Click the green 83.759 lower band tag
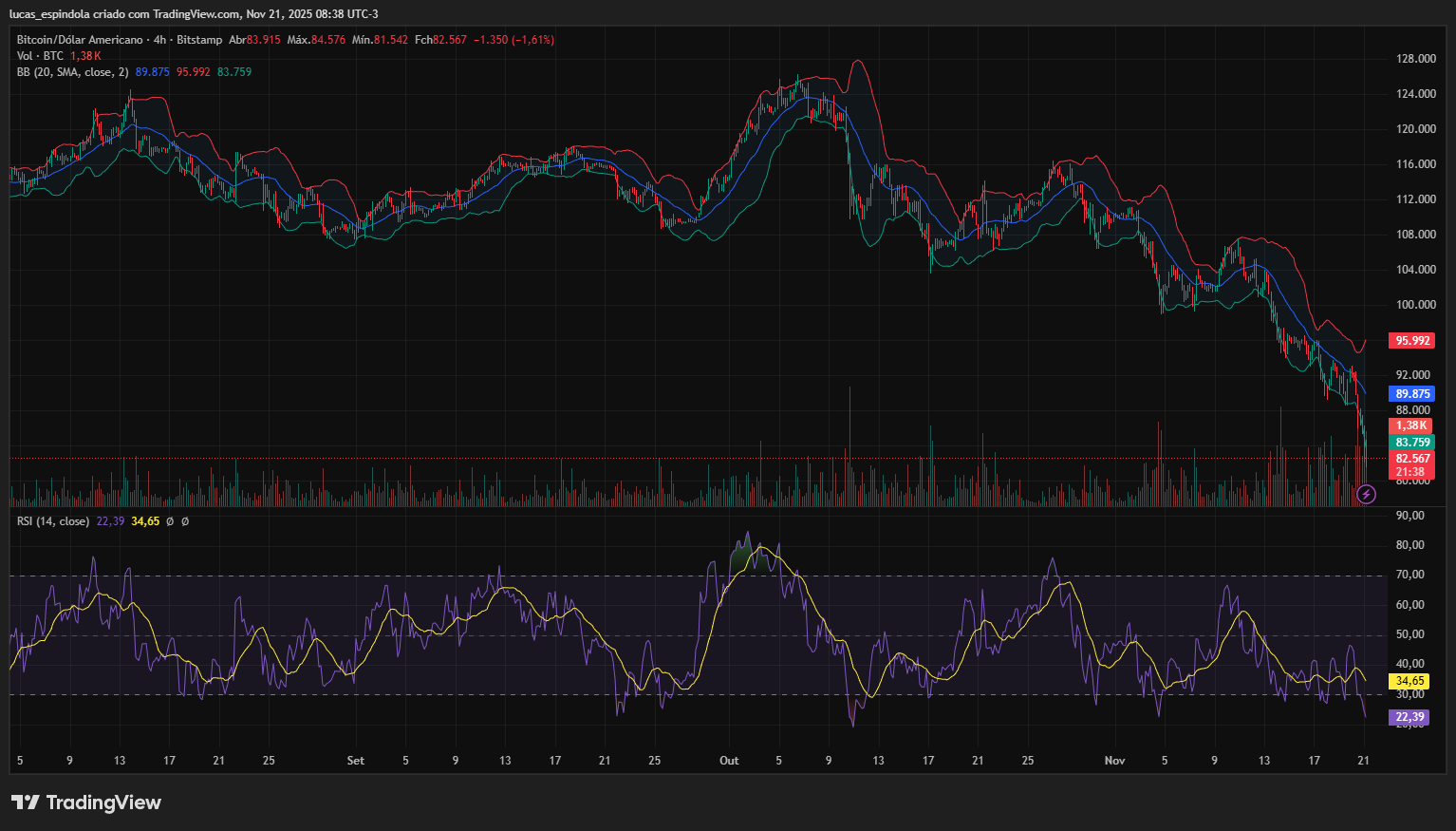This screenshot has height=831, width=1456. pos(1411,443)
